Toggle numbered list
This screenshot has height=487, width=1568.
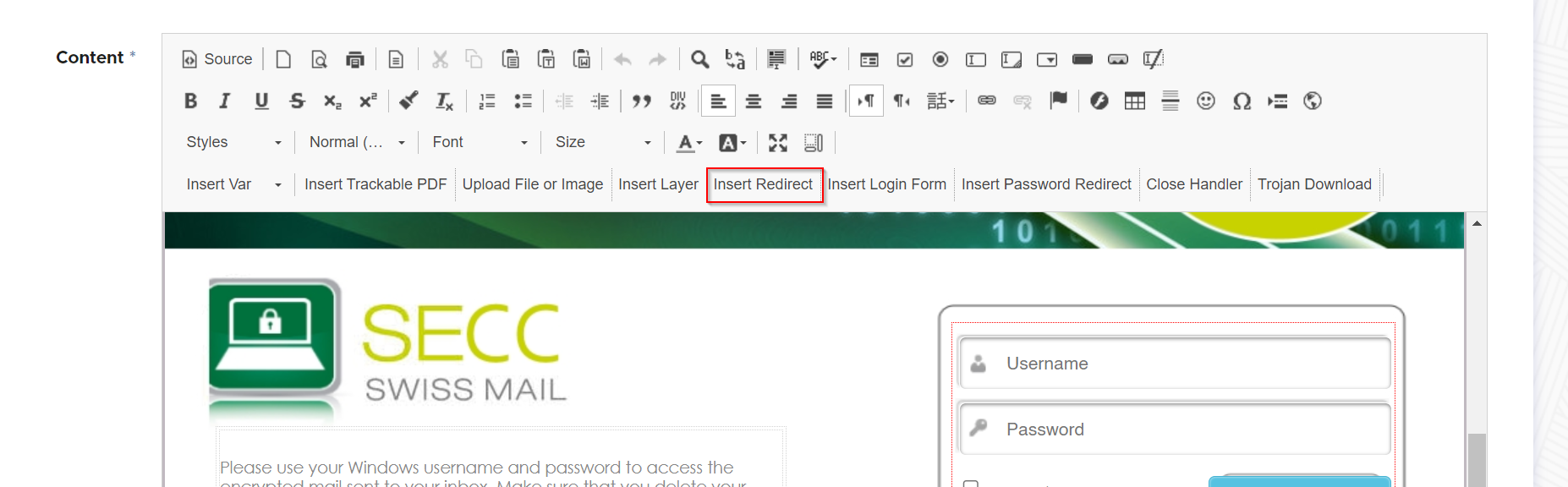[487, 101]
